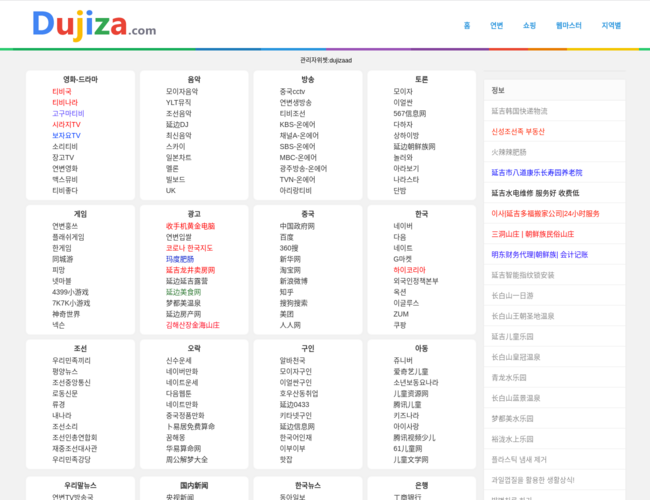The height and width of the screenshot is (500, 650).
Task: Click the Dujiza.com logo
Action: (x=94, y=25)
